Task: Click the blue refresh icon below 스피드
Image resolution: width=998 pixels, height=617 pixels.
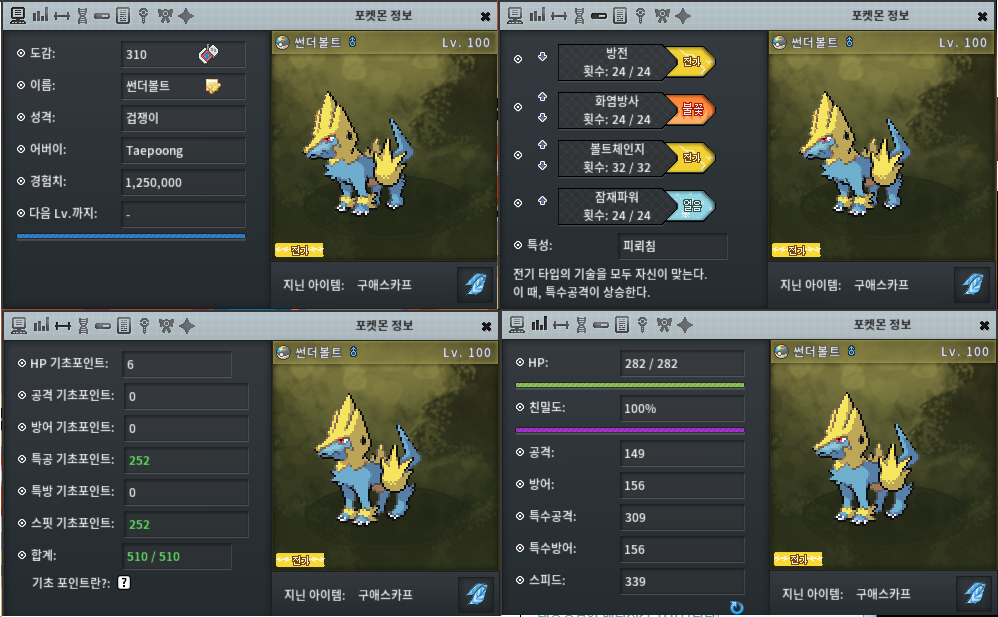Action: coord(736,607)
